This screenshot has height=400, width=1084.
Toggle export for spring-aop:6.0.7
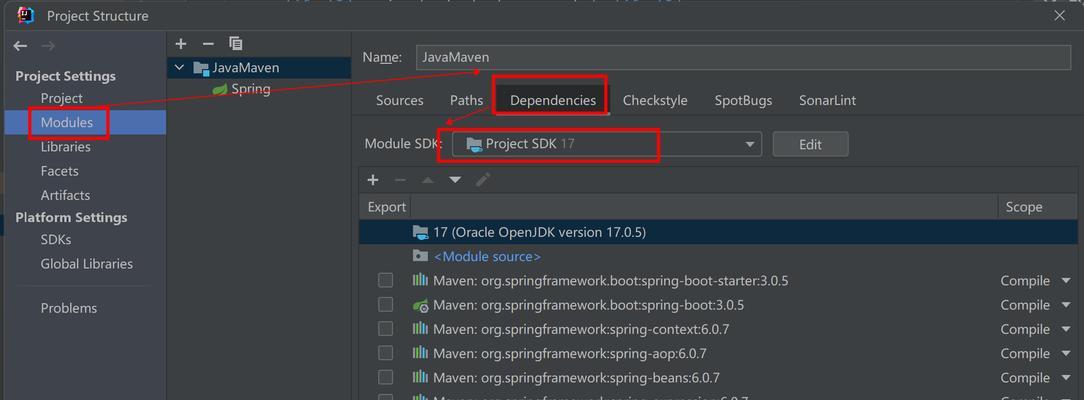[x=385, y=353]
